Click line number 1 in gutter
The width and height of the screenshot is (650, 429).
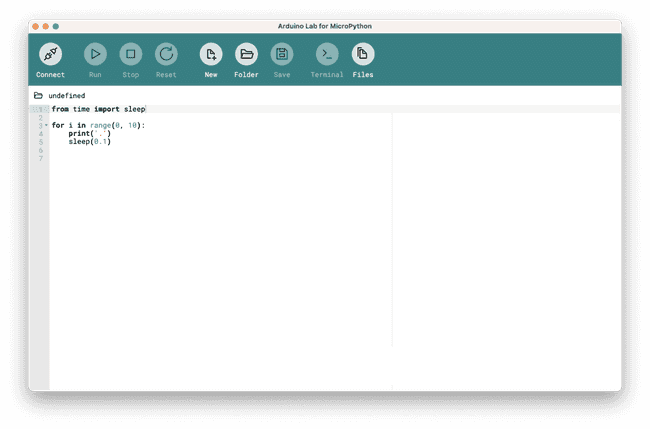click(40, 109)
